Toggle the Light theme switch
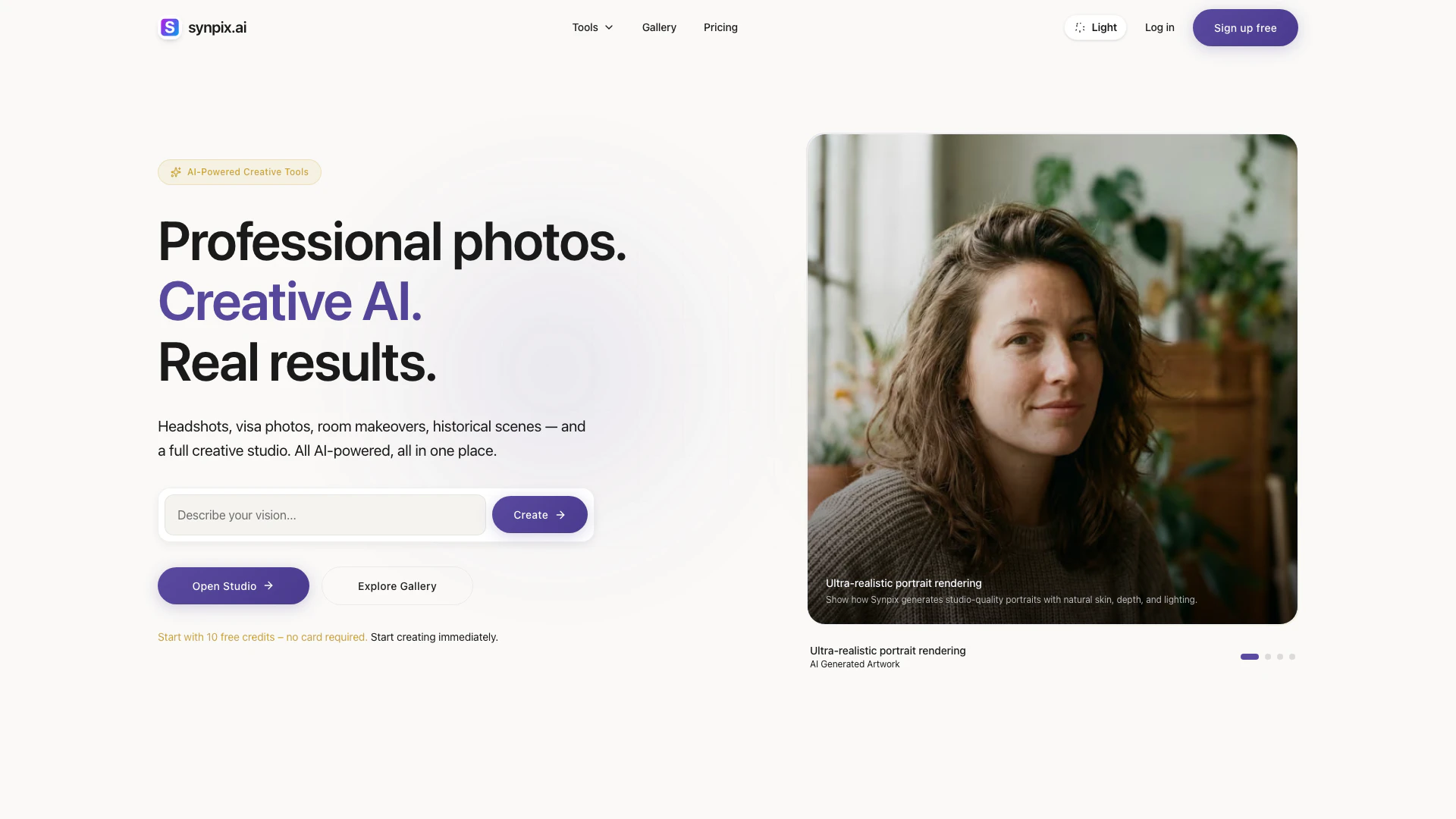This screenshot has height=819, width=1456. click(1095, 27)
